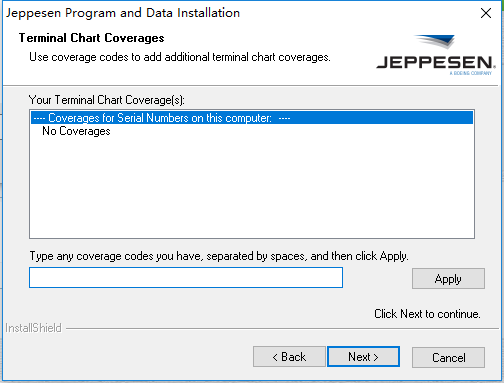
Task: Select 'Coverages for Serial Numbers' row
Action: [252, 118]
